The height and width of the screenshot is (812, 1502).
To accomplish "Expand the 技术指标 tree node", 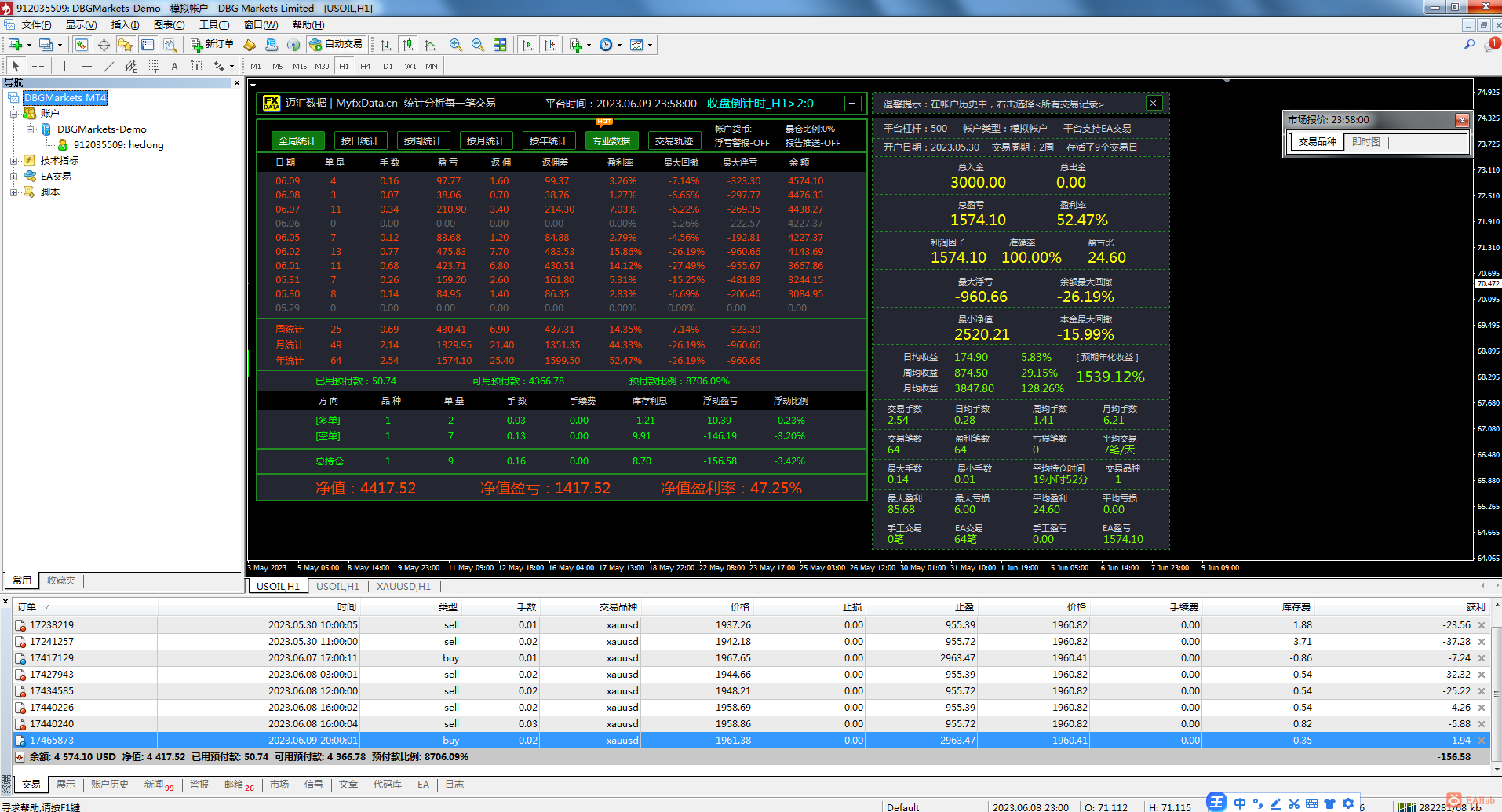I will tap(13, 161).
